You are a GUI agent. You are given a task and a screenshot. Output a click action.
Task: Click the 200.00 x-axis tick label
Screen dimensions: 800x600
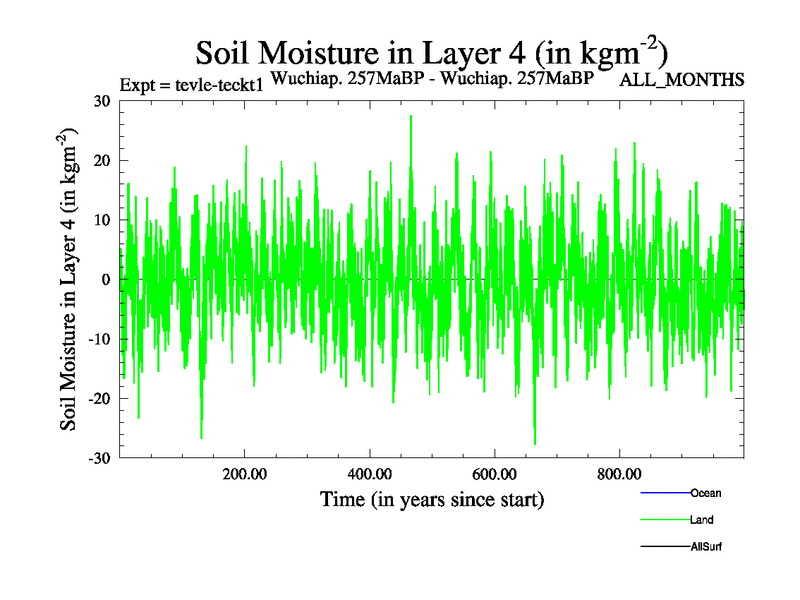point(245,473)
